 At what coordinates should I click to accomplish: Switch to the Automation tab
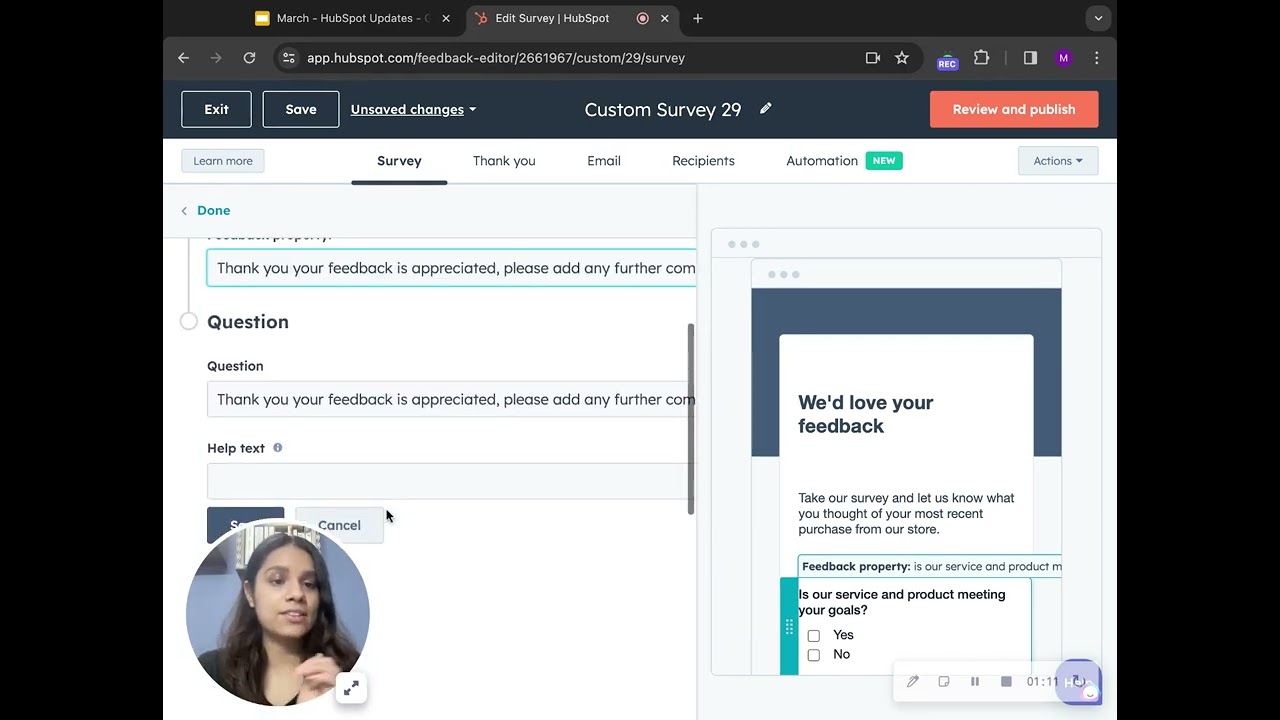click(x=822, y=161)
